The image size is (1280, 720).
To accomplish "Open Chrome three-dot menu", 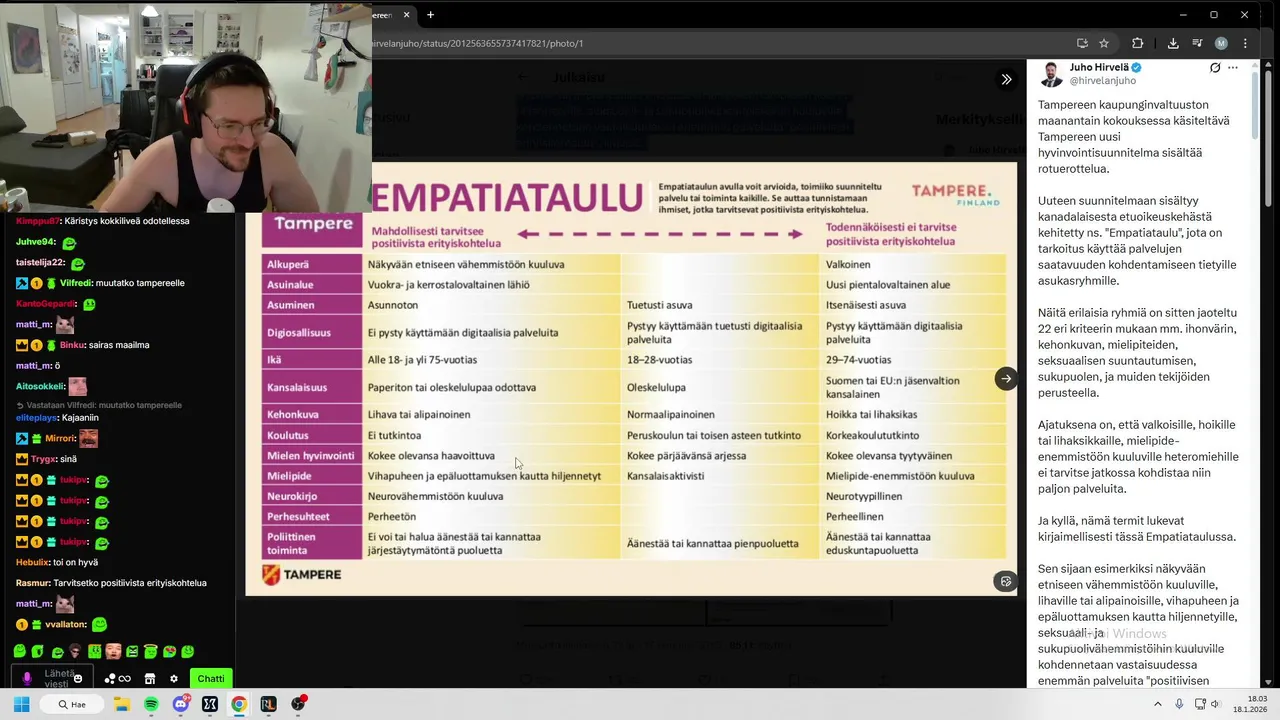I will pos(1245,43).
